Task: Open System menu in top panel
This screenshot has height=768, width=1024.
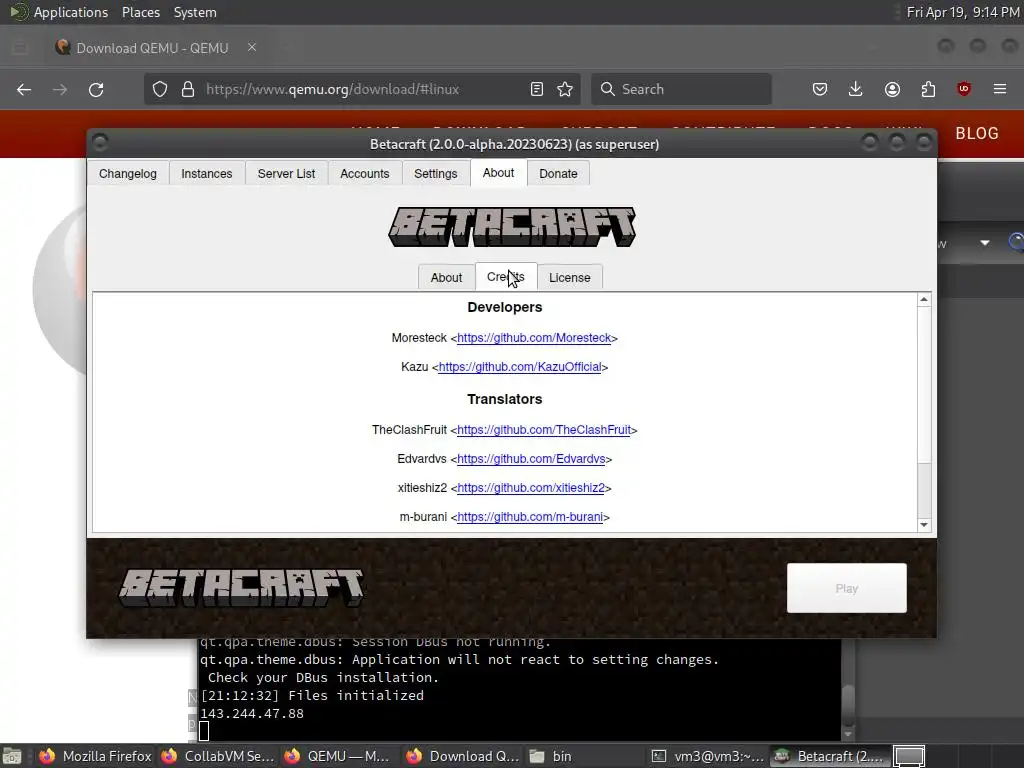Action: (x=195, y=12)
